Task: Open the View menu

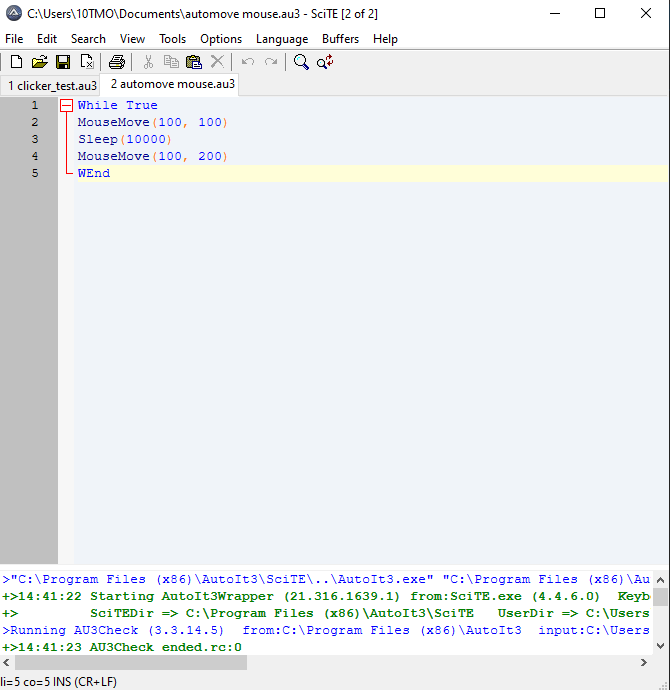Action: point(132,39)
